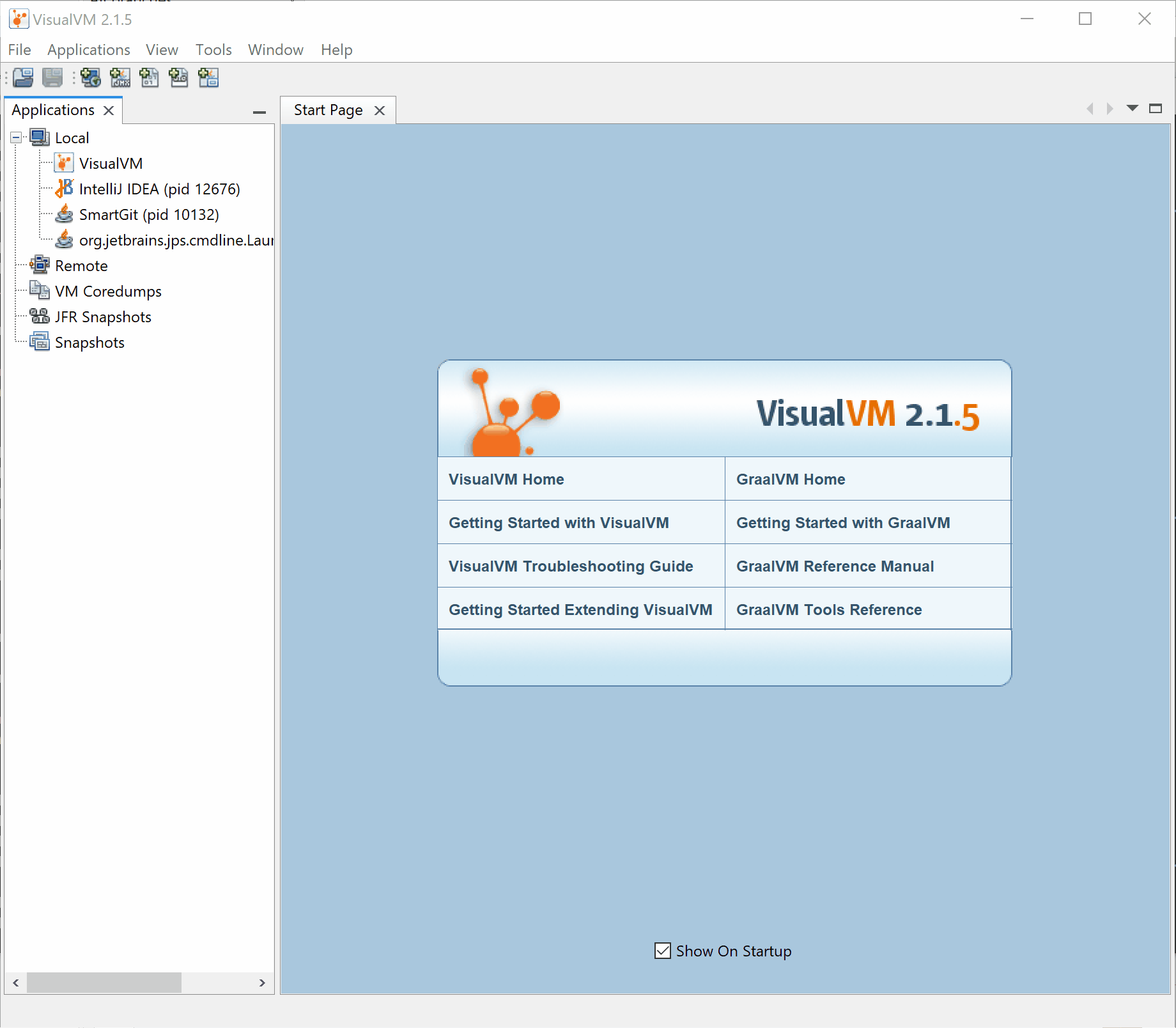This screenshot has width=1176, height=1028.
Task: Click the Remote node icon
Action: tap(40, 265)
